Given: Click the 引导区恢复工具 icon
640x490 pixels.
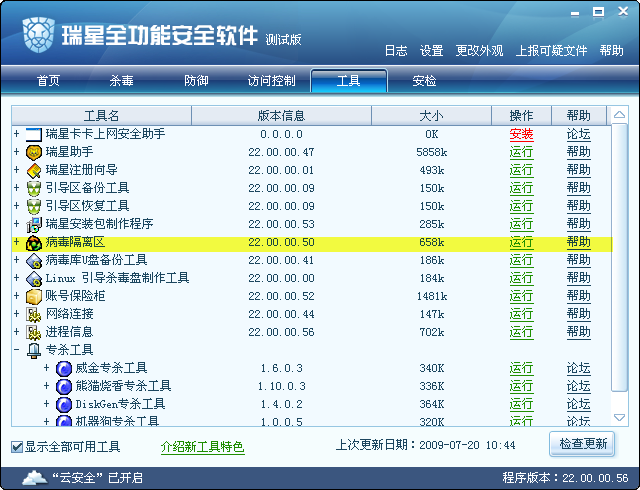Looking at the screenshot, I should 33,206.
